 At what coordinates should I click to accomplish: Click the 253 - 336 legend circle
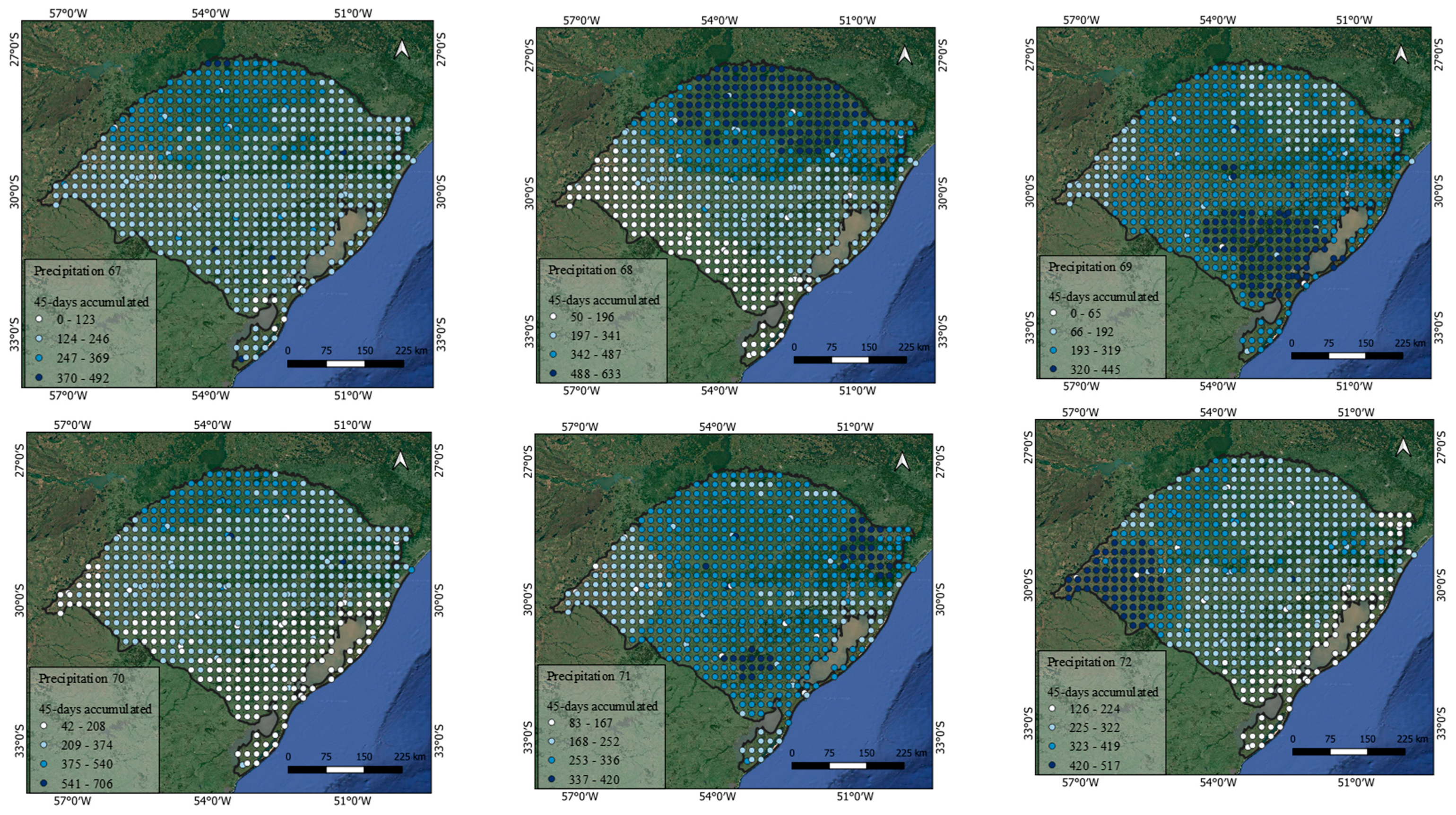point(551,761)
